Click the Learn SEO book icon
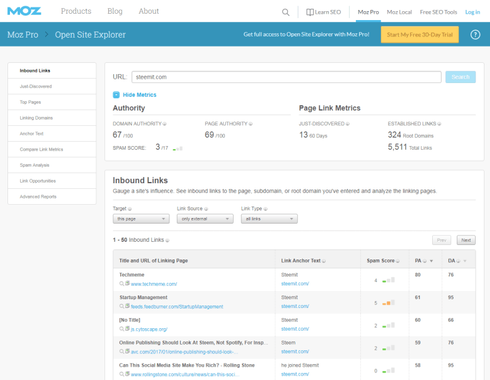The width and height of the screenshot is (490, 380). click(x=310, y=12)
